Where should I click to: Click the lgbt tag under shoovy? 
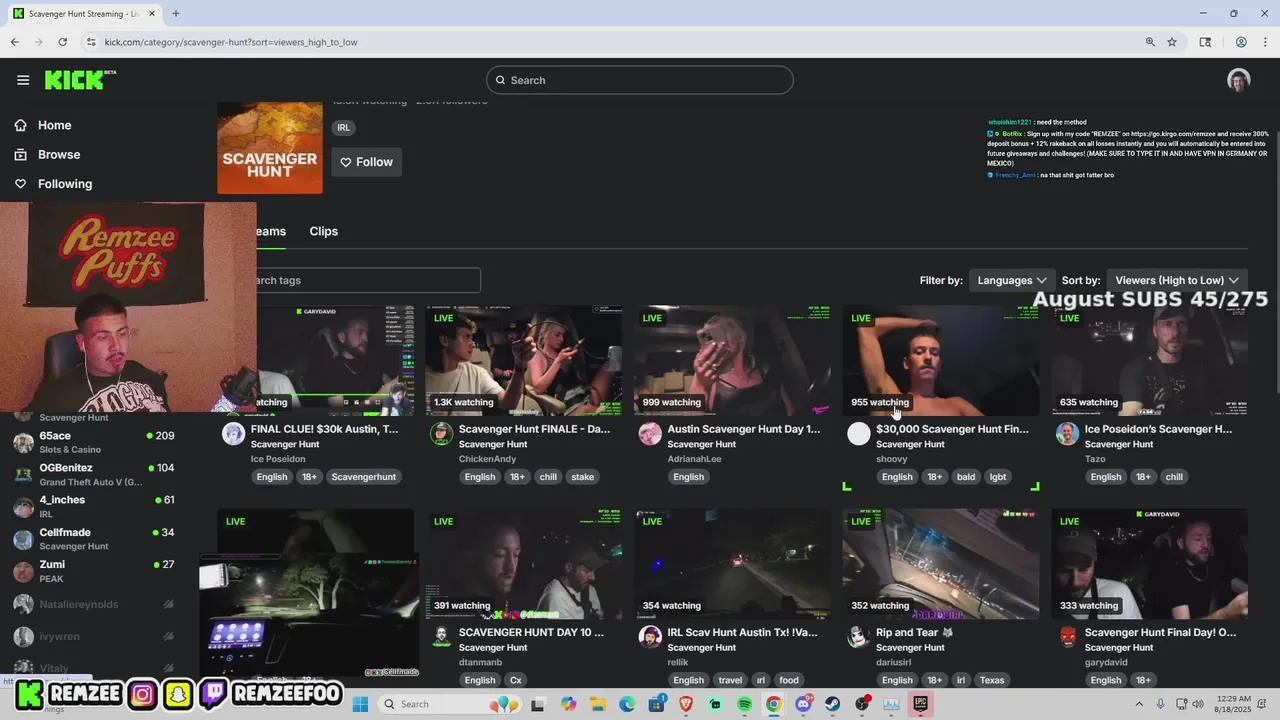[x=998, y=477]
